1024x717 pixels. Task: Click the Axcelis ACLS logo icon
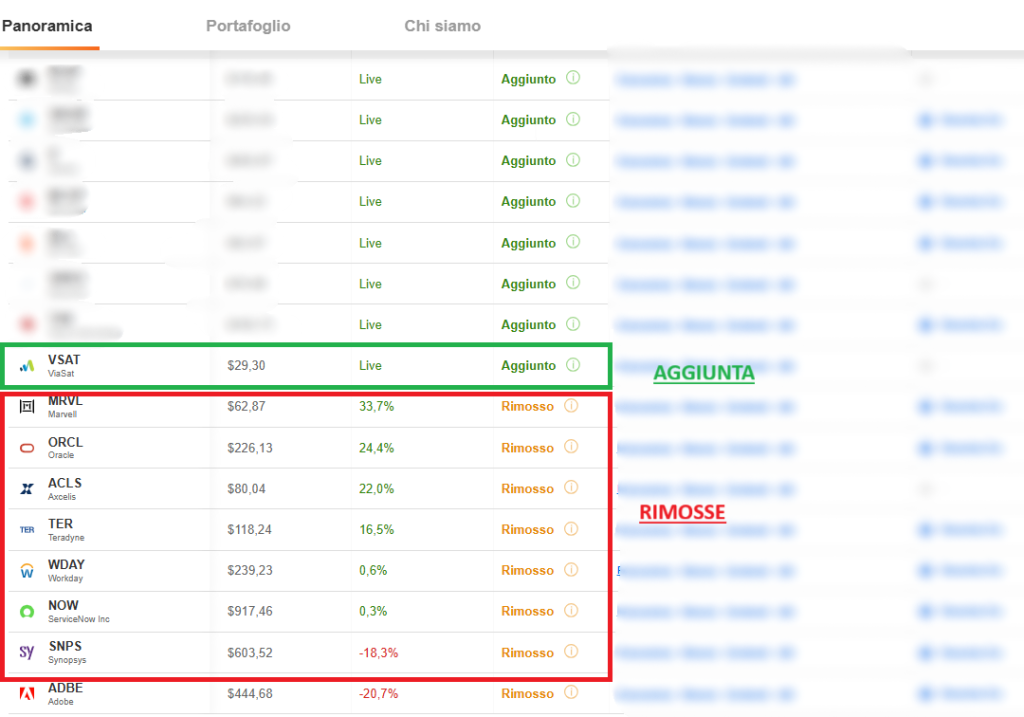pyautogui.click(x=27, y=489)
